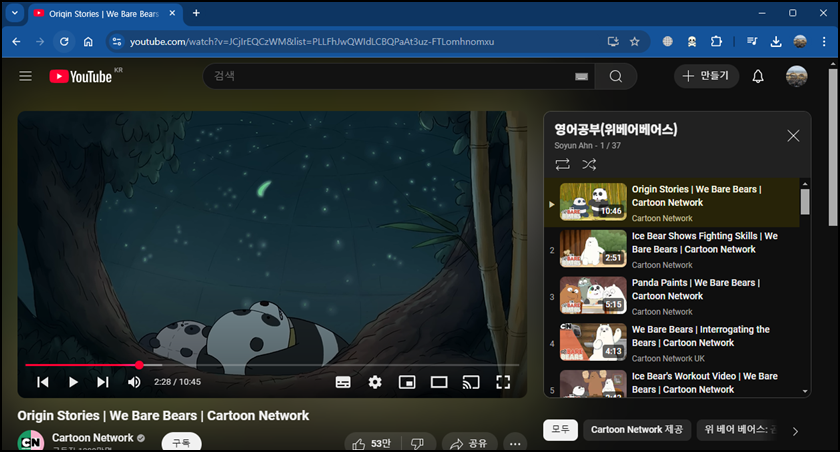The image size is (840, 452).
Task: Dislike the video
Action: pos(418,443)
